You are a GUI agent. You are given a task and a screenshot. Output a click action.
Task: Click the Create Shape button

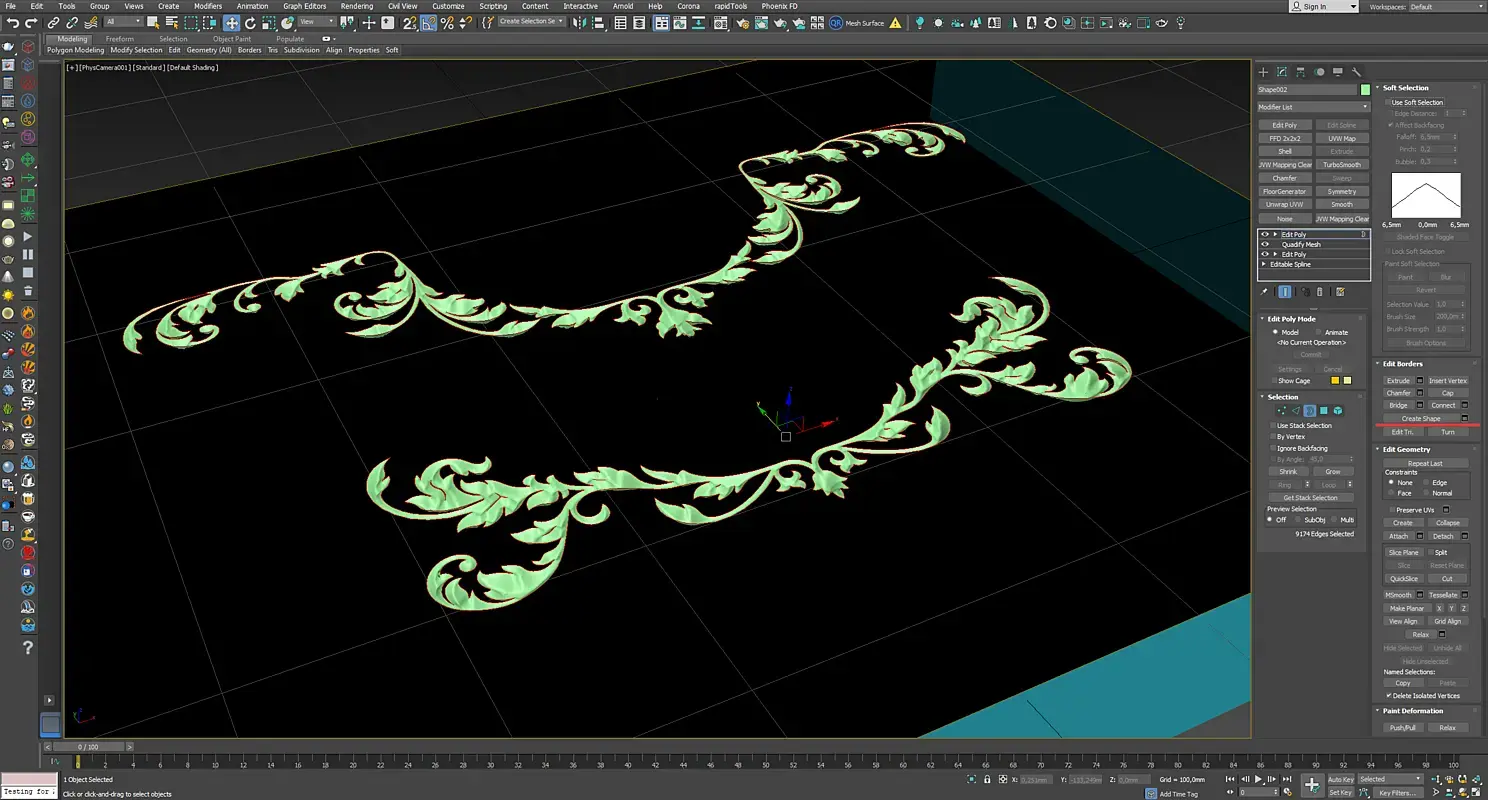click(x=1420, y=418)
